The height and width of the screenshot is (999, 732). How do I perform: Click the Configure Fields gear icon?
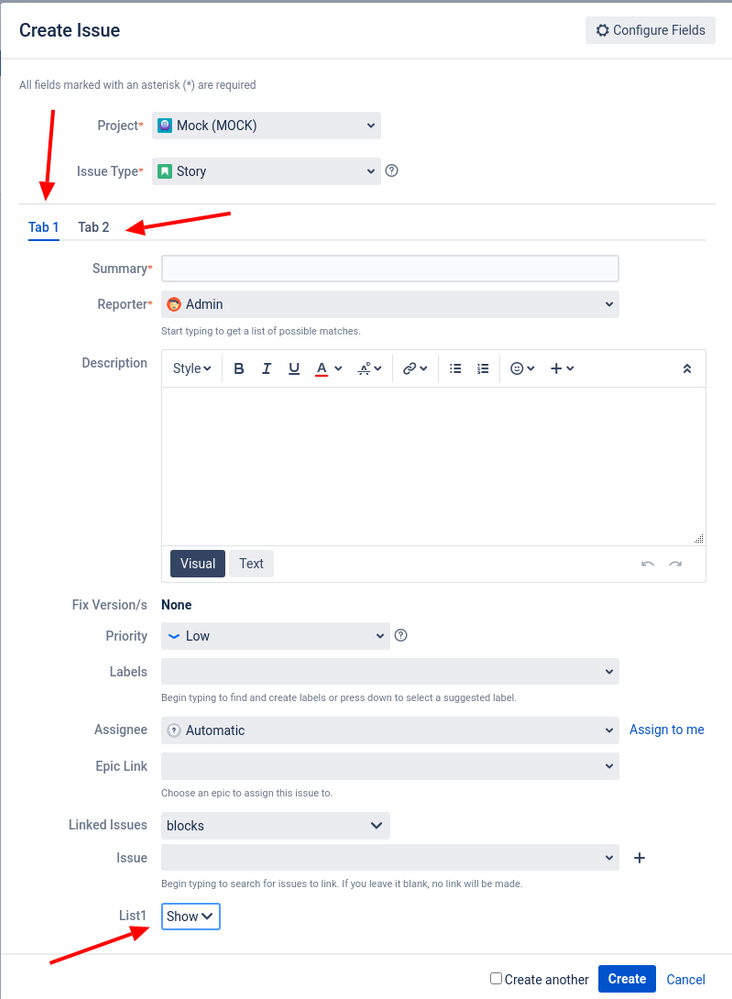pyautogui.click(x=602, y=31)
